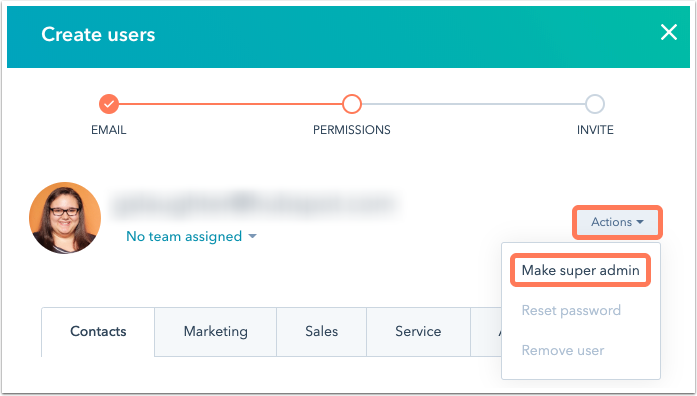Choose Make super admin option

[581, 270]
